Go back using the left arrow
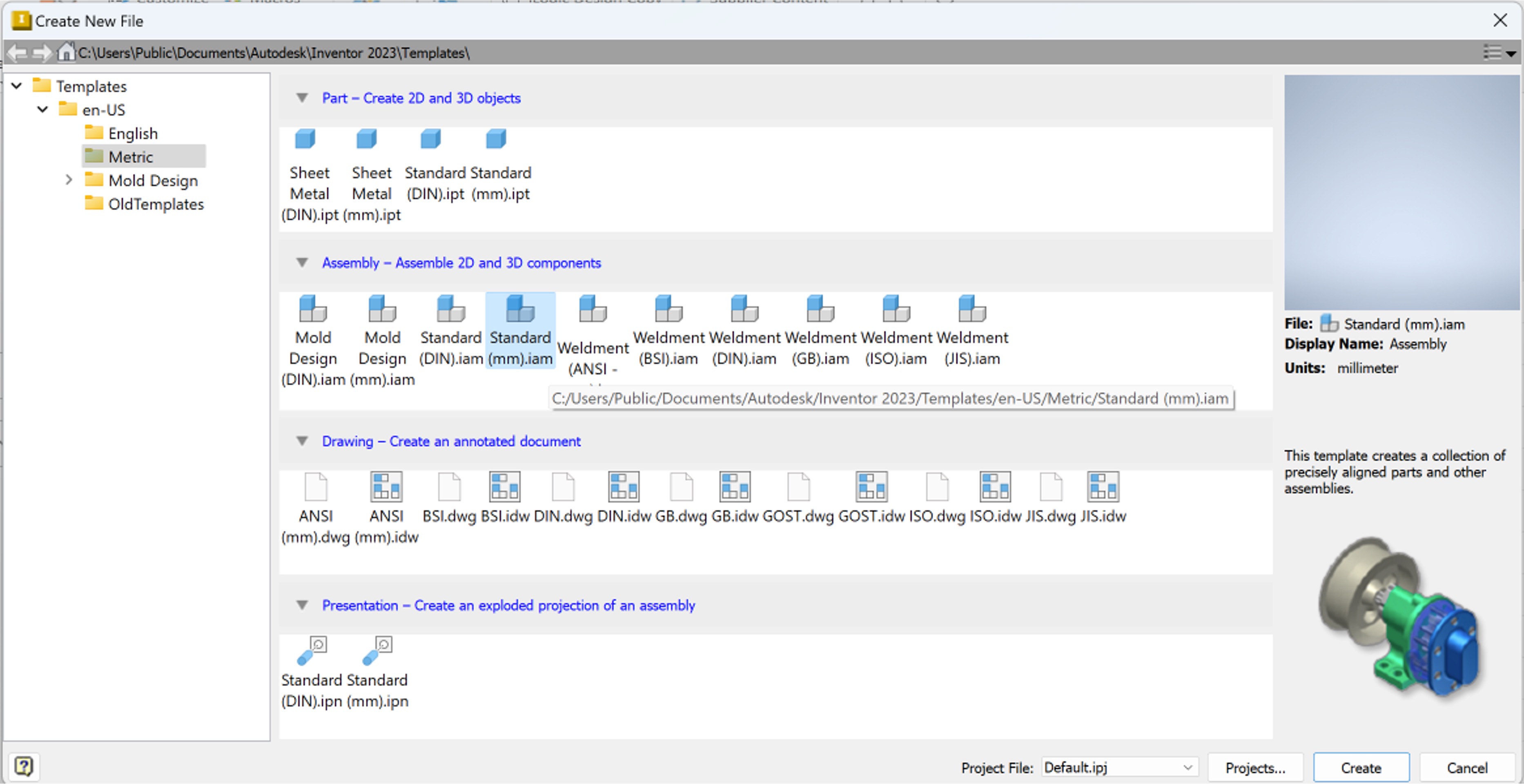The width and height of the screenshot is (1524, 784). click(18, 53)
